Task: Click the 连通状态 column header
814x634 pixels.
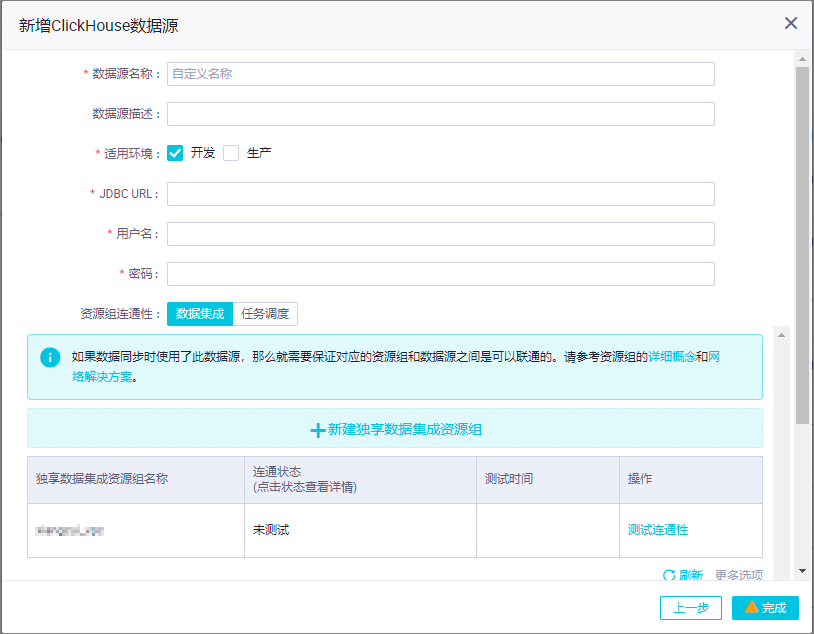Action: pyautogui.click(x=360, y=480)
